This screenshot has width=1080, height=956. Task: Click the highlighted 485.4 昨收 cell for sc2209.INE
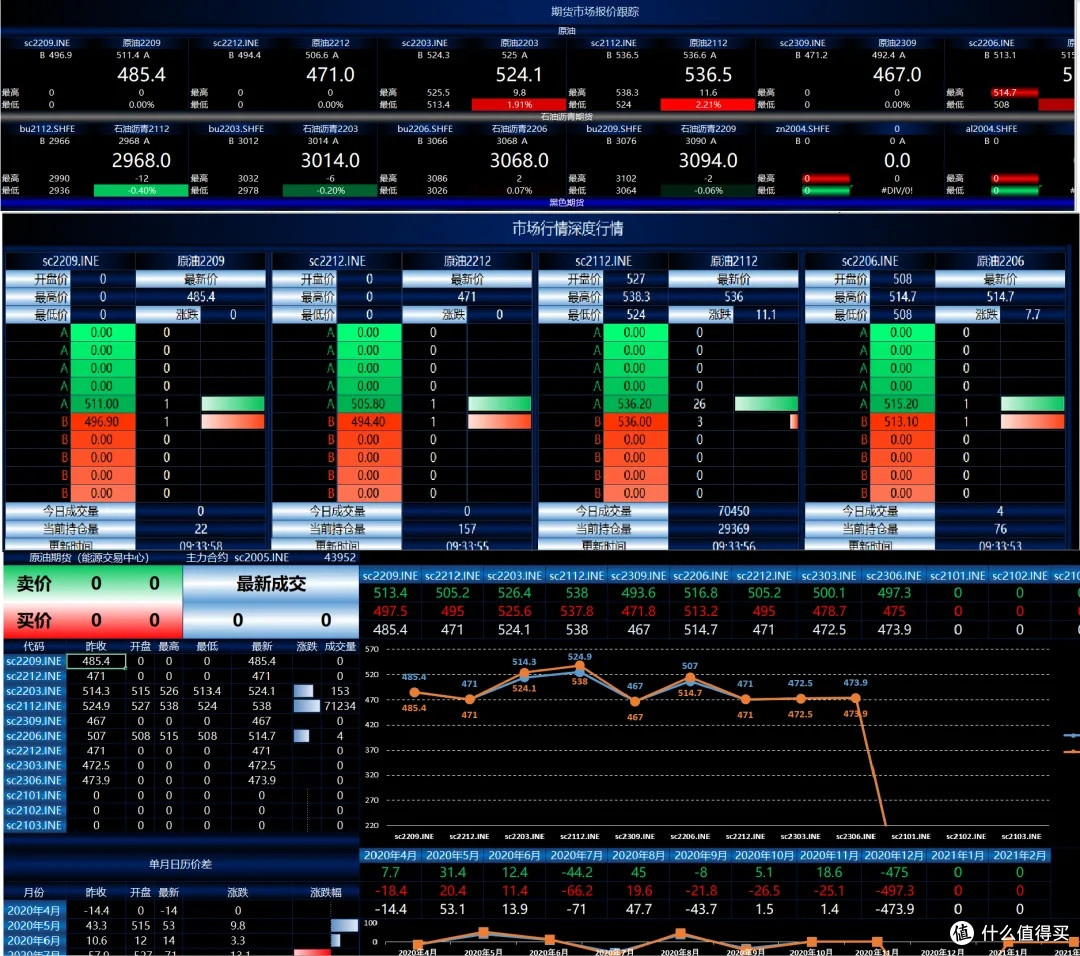[x=97, y=661]
